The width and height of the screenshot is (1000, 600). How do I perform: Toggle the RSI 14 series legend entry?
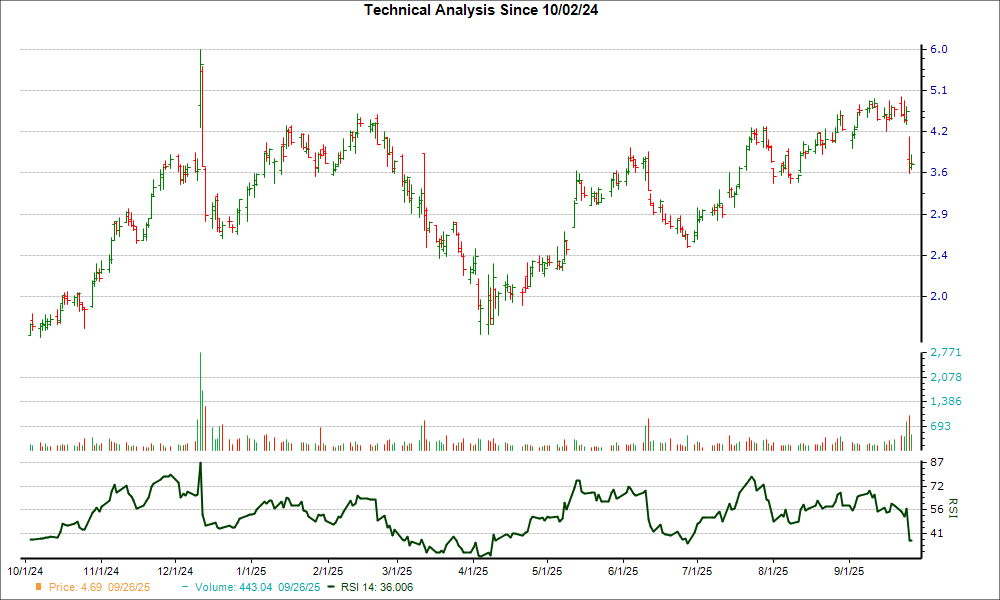[x=376, y=588]
